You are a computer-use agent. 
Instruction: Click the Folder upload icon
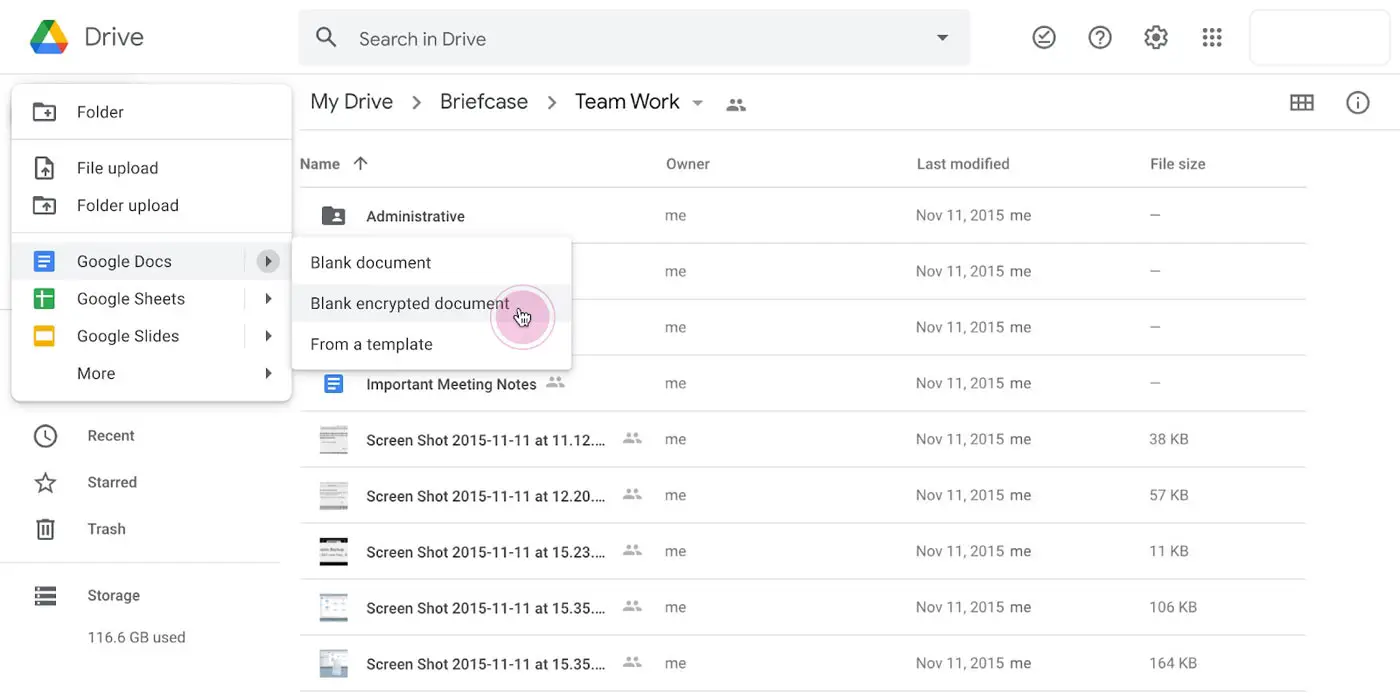click(x=44, y=205)
